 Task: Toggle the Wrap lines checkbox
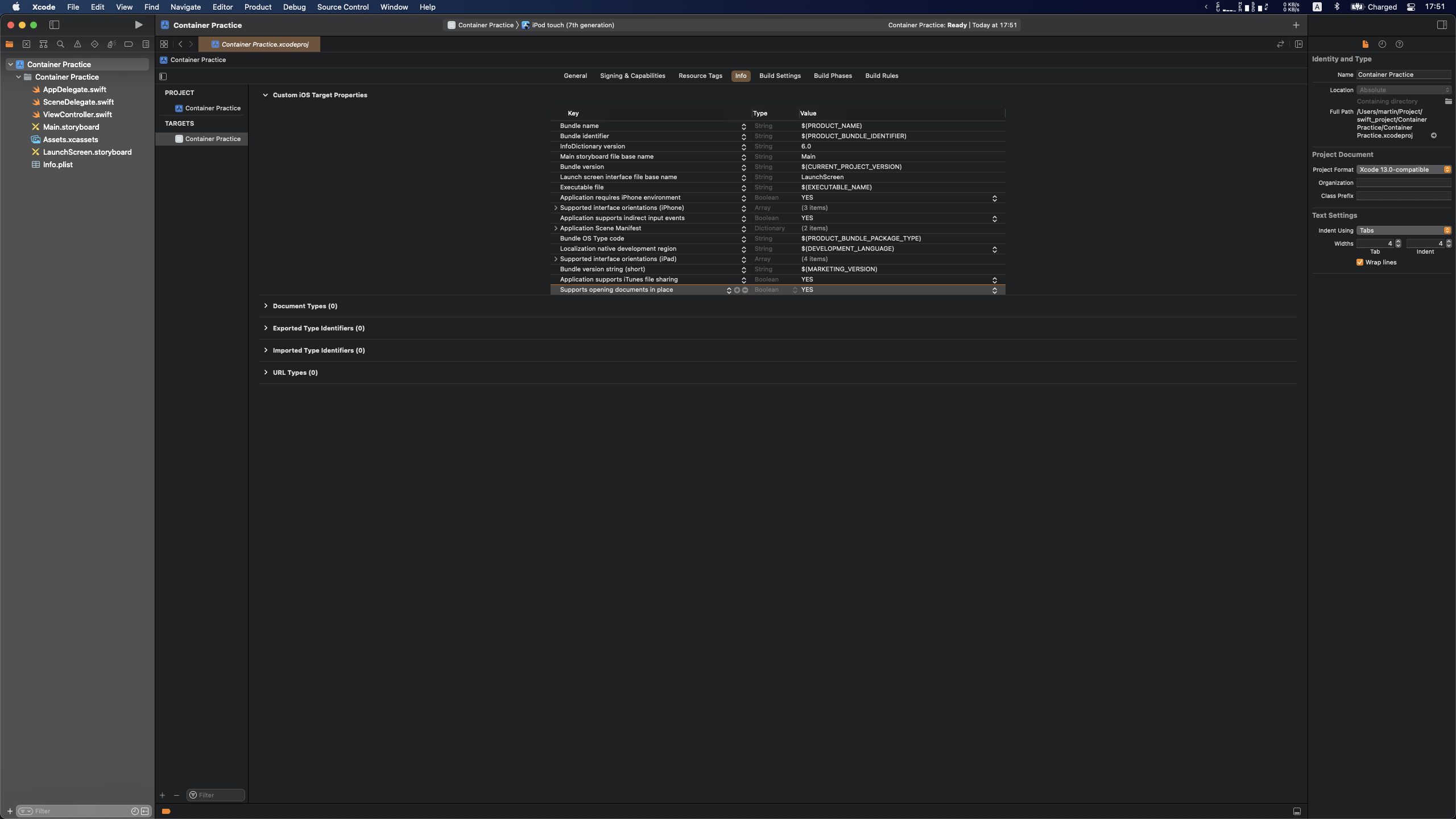(x=1360, y=262)
